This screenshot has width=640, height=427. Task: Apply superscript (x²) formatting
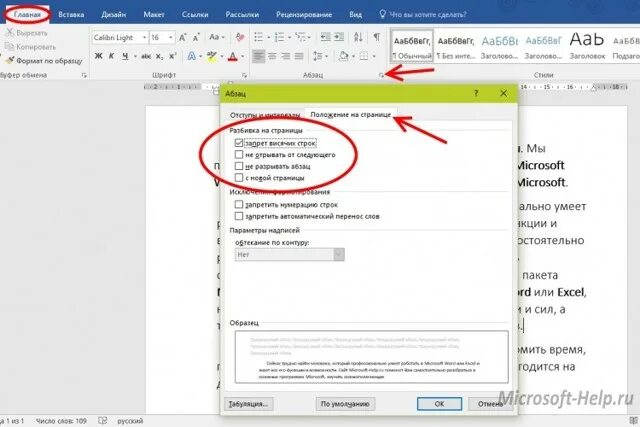(173, 56)
